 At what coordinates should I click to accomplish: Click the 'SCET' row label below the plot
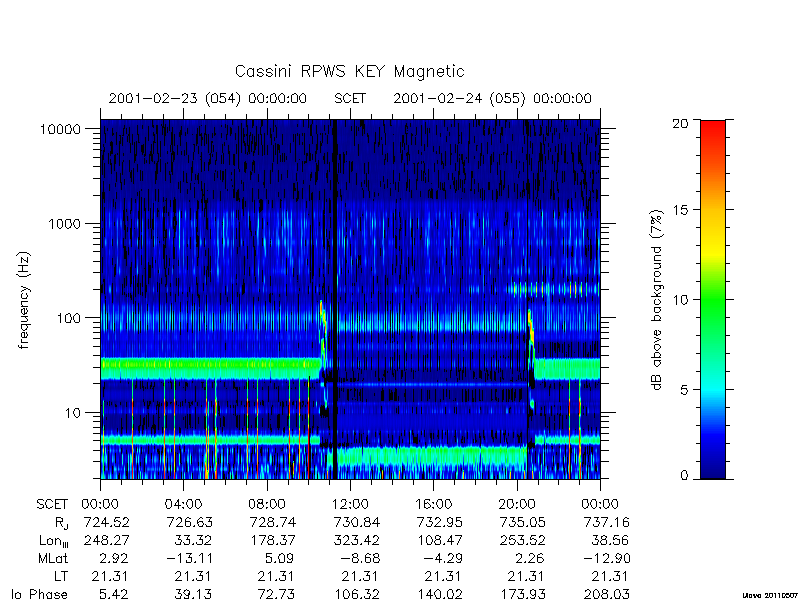[x=52, y=505]
